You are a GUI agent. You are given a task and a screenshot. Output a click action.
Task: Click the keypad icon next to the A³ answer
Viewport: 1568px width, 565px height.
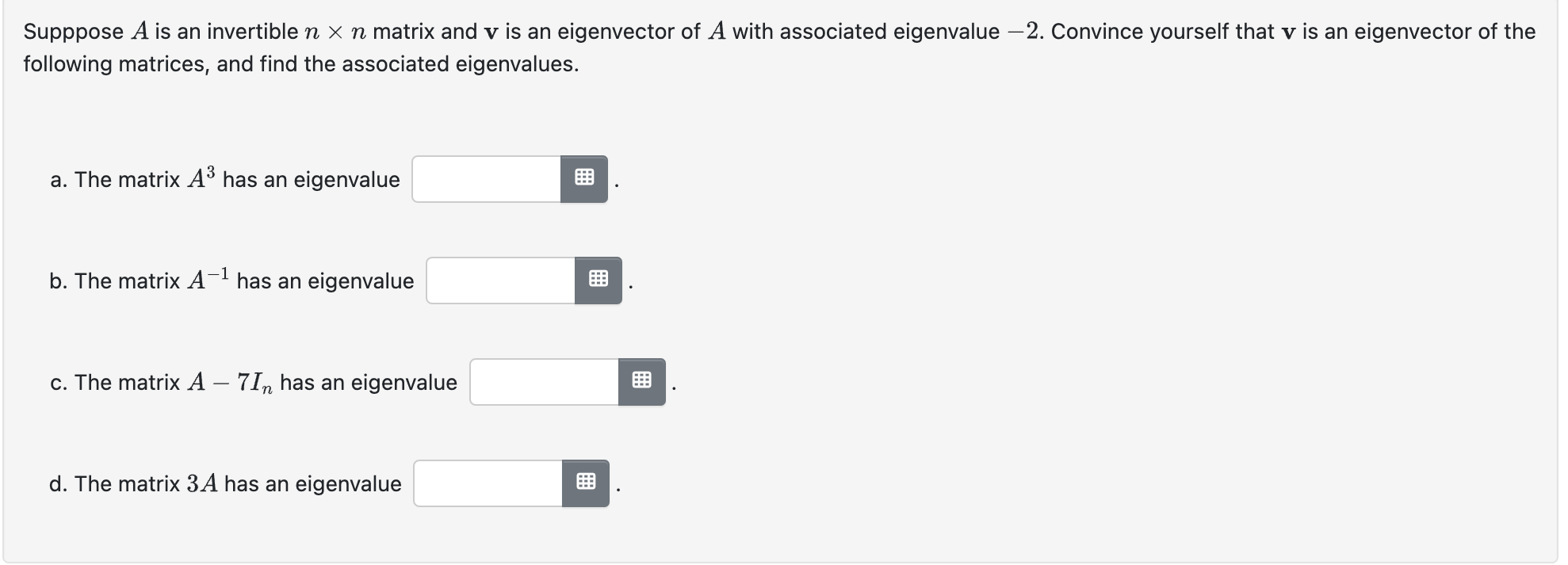584,178
